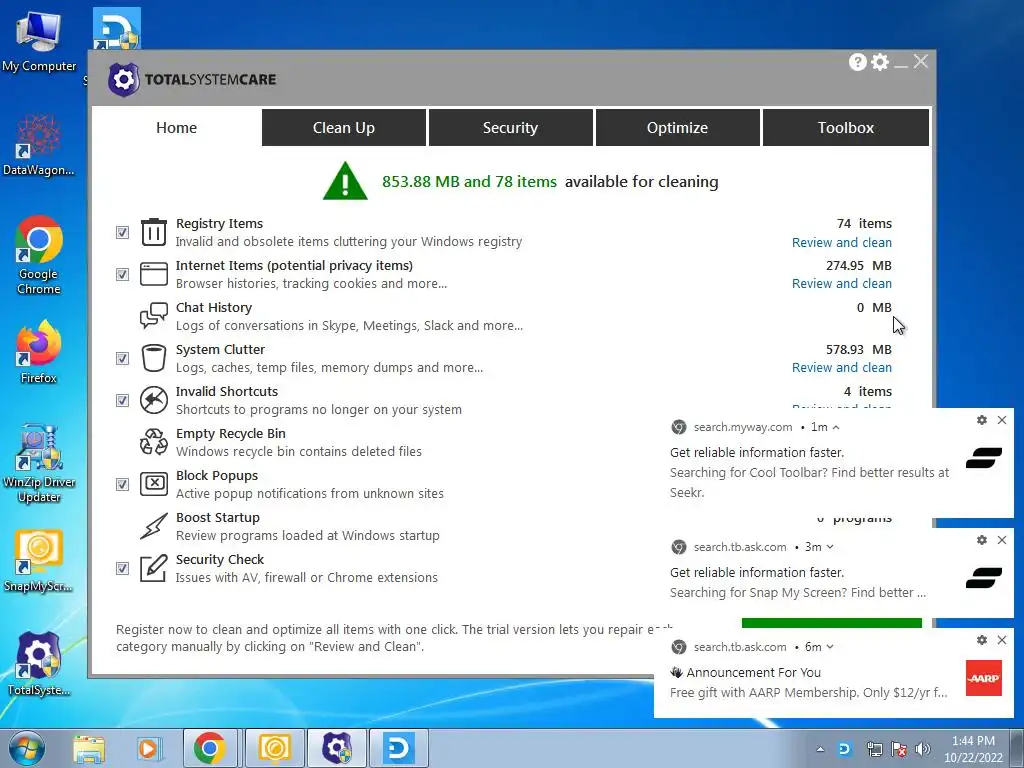Open blue D app taskbar button
The height and width of the screenshot is (768, 1024).
pyautogui.click(x=399, y=748)
